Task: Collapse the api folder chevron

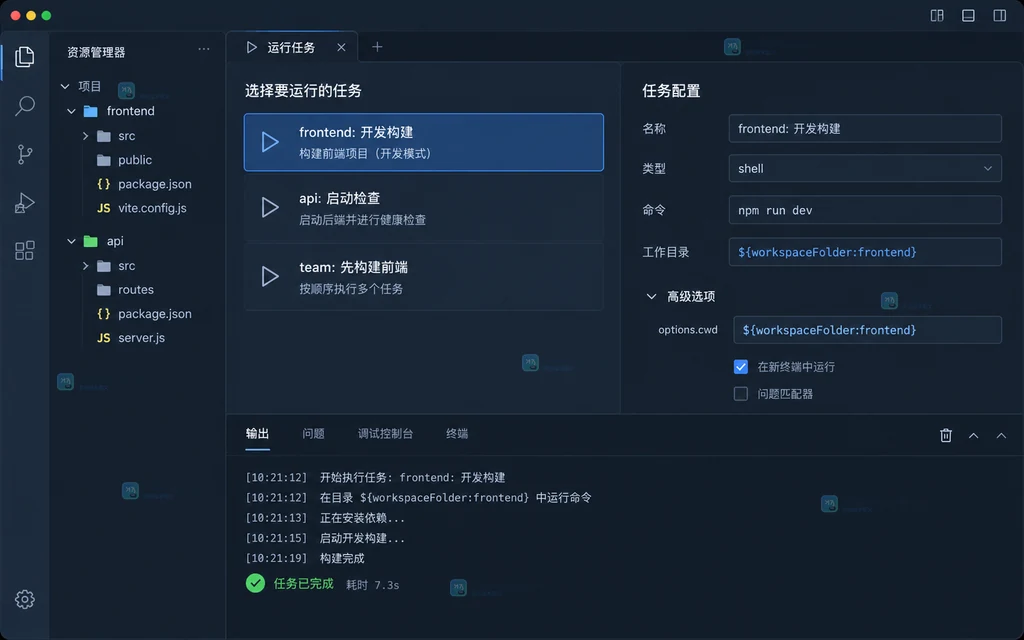Action: click(71, 241)
